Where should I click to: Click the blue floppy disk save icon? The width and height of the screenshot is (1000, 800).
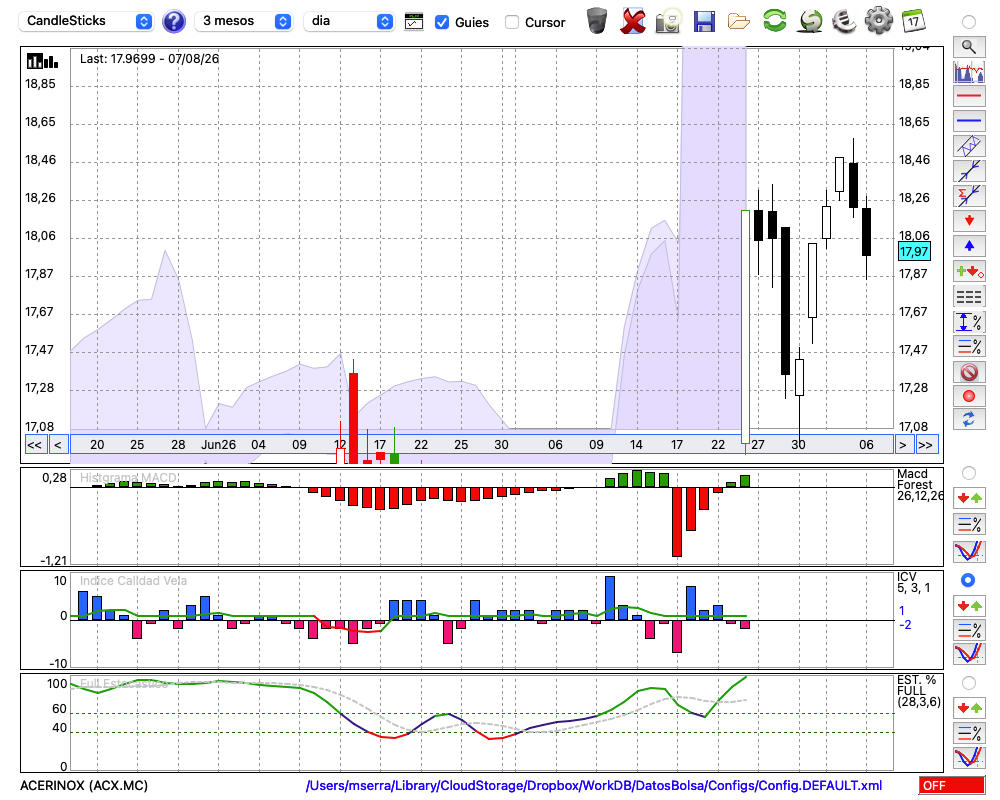coord(704,21)
